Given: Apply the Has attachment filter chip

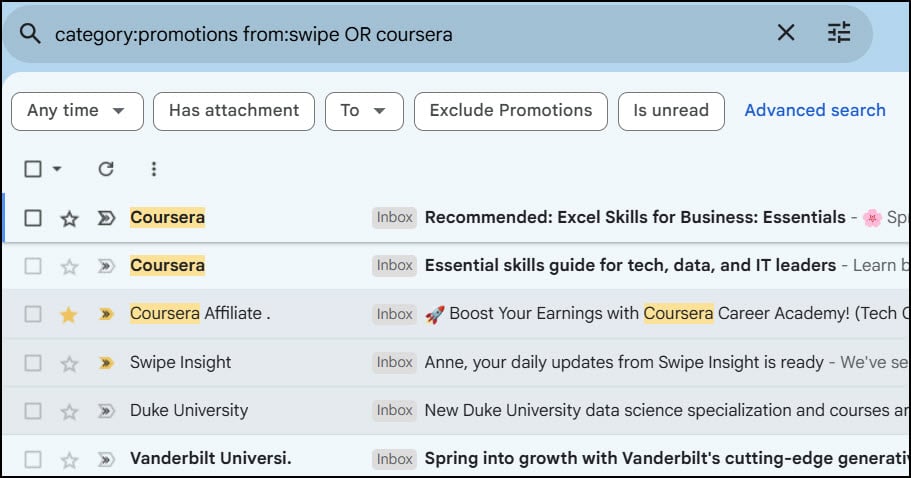Looking at the screenshot, I should click(x=234, y=111).
